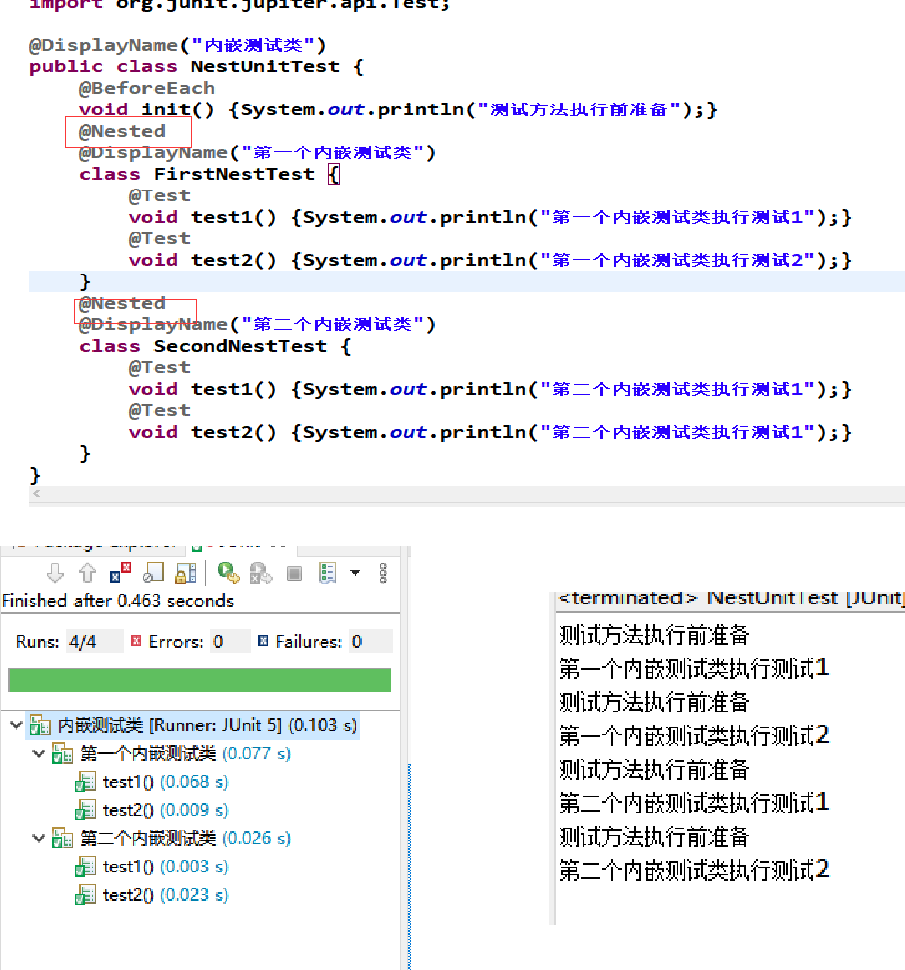The height and width of the screenshot is (970, 905).
Task: Open the Test Run History icon
Action: click(x=327, y=573)
